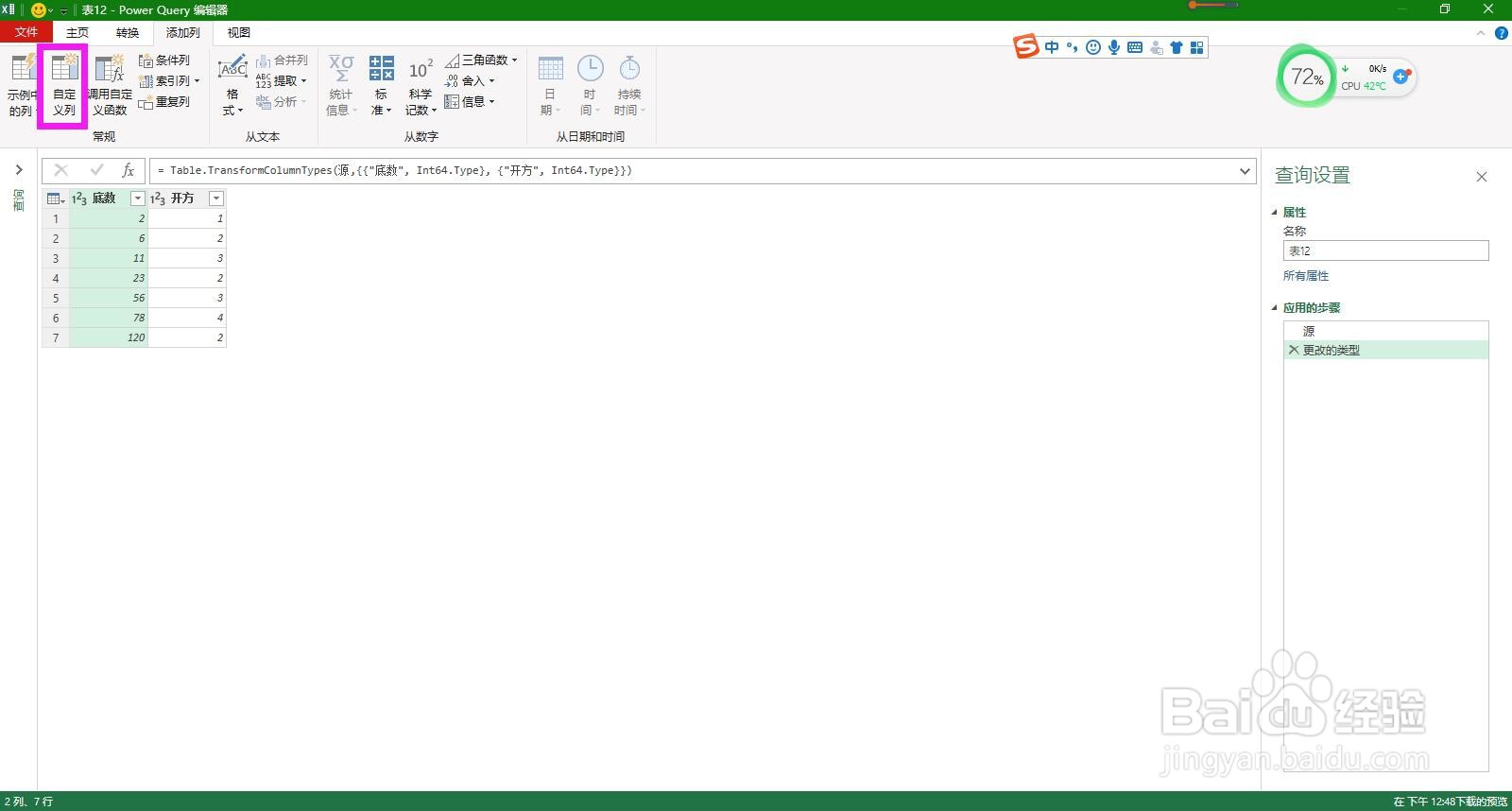The width and height of the screenshot is (1512, 811).
Task: Change the 开方 column data type icon
Action: click(x=158, y=198)
